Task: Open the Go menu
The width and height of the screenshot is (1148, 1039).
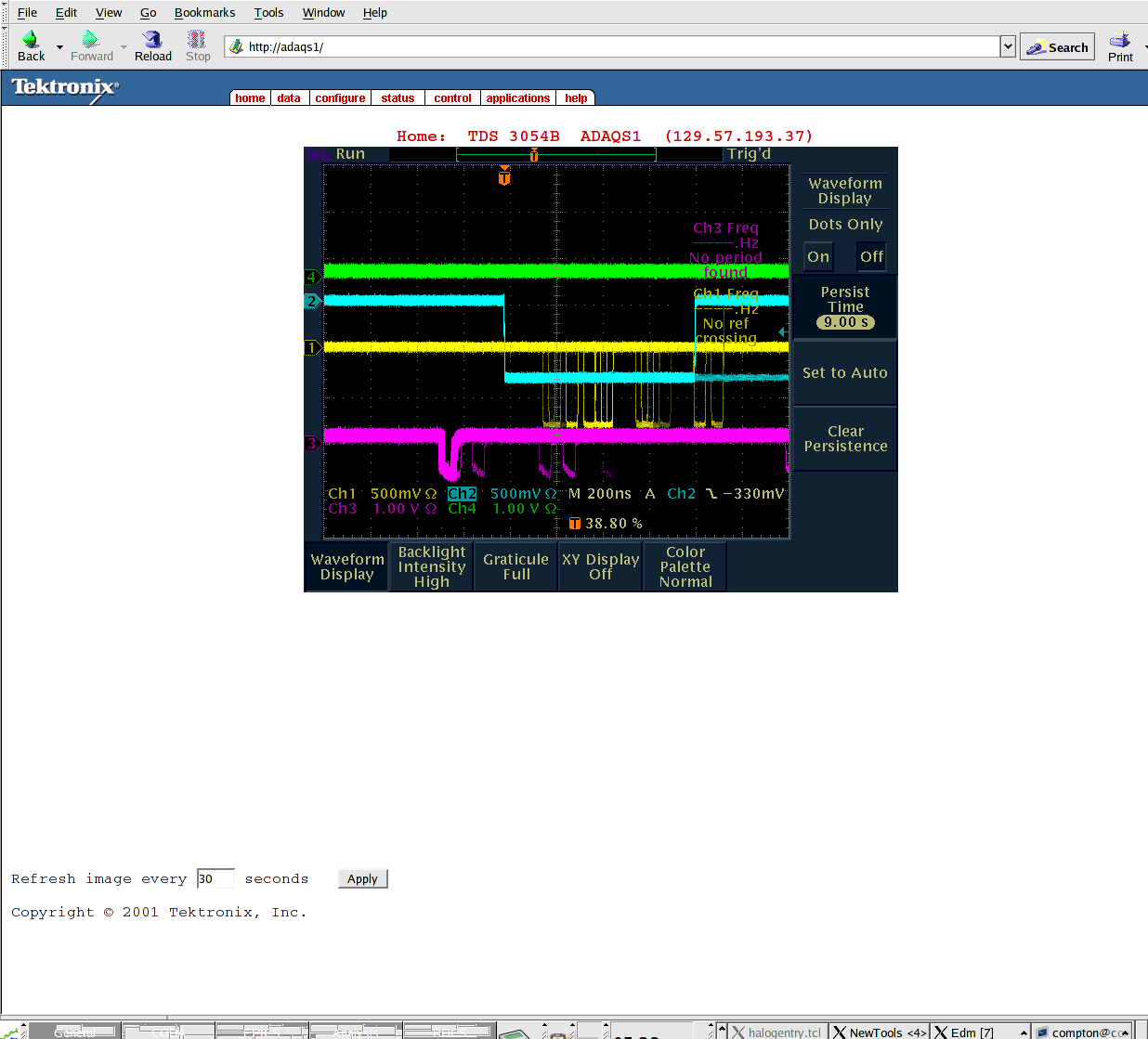Action: pyautogui.click(x=148, y=12)
